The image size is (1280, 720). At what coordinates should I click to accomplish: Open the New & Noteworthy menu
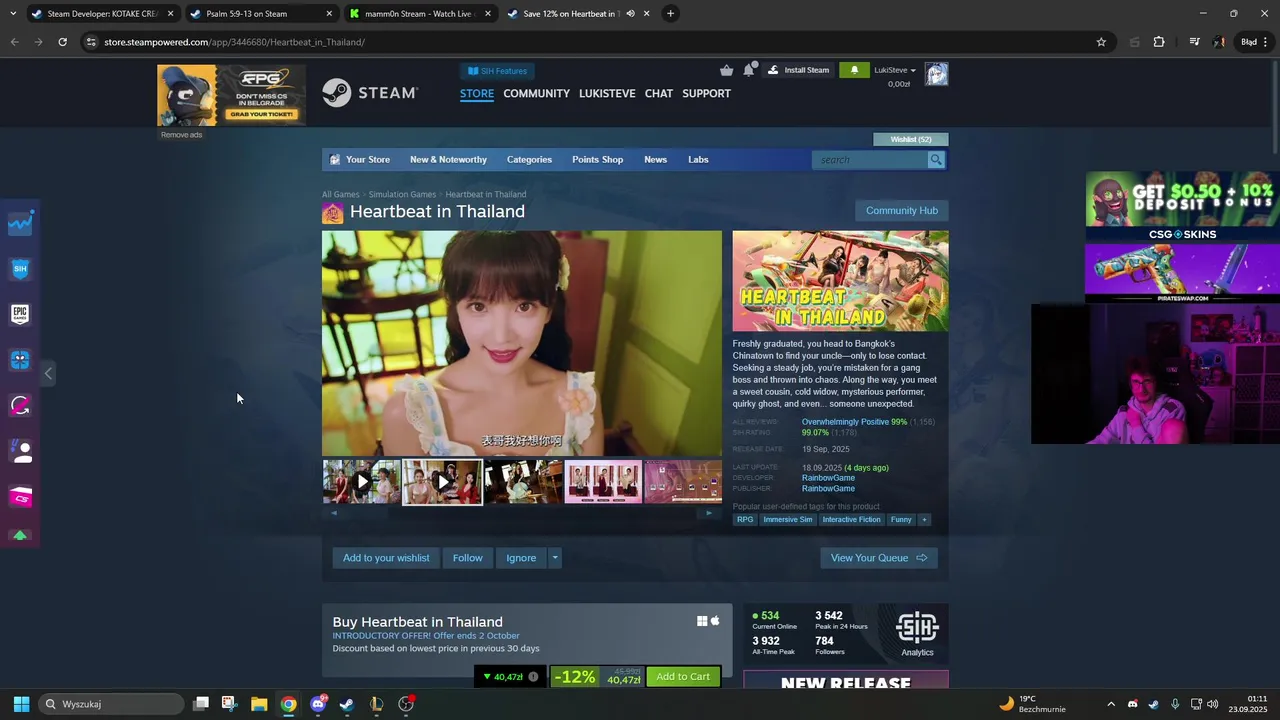(448, 160)
